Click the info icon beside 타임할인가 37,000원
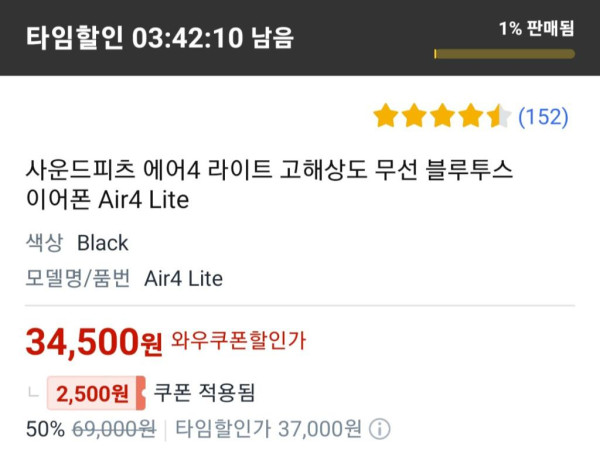The height and width of the screenshot is (460, 600). [x=380, y=430]
